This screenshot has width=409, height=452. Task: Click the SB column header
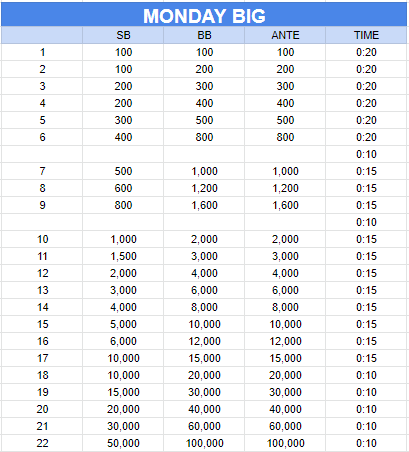point(123,35)
